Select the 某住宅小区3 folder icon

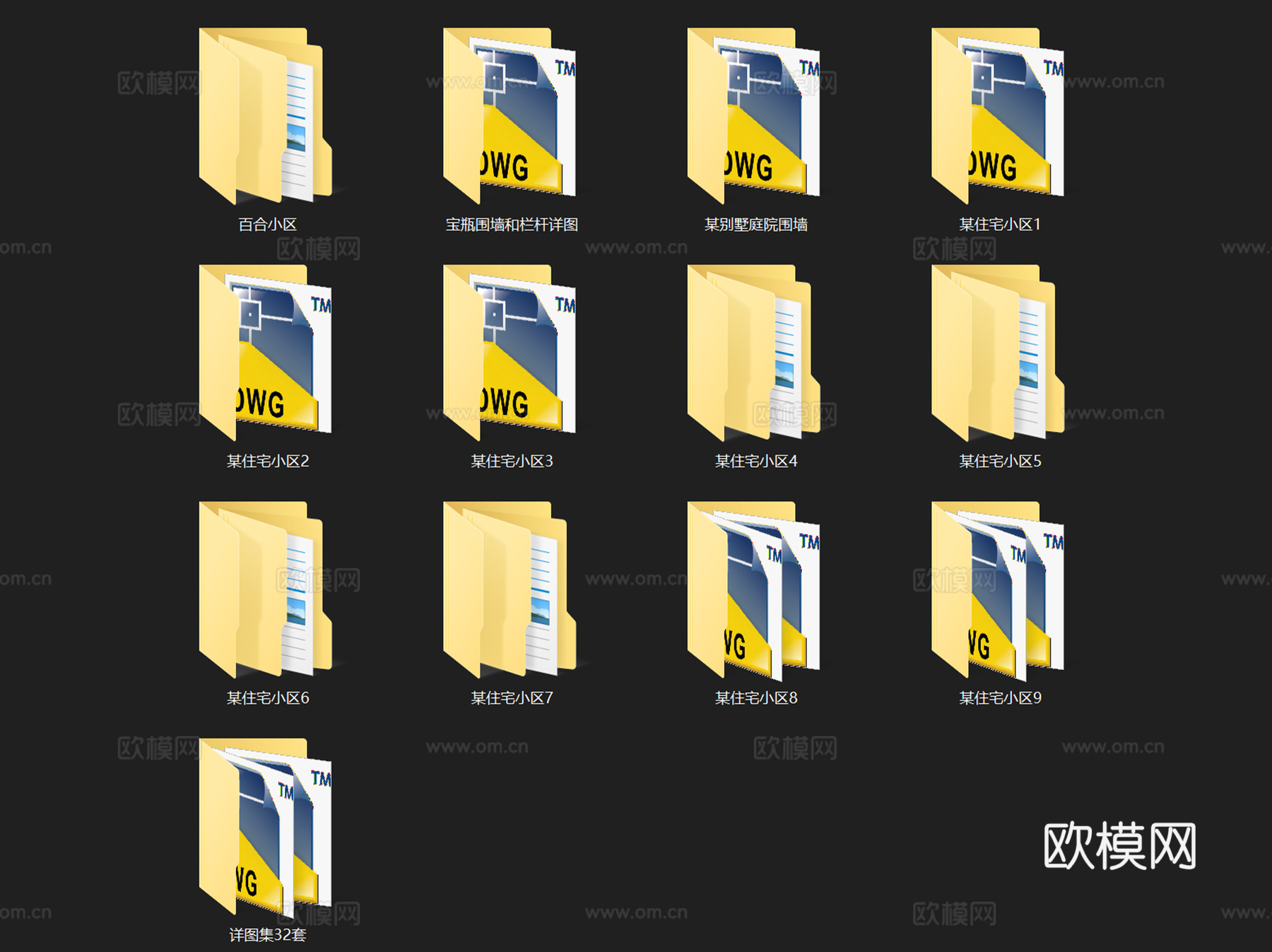point(510,353)
